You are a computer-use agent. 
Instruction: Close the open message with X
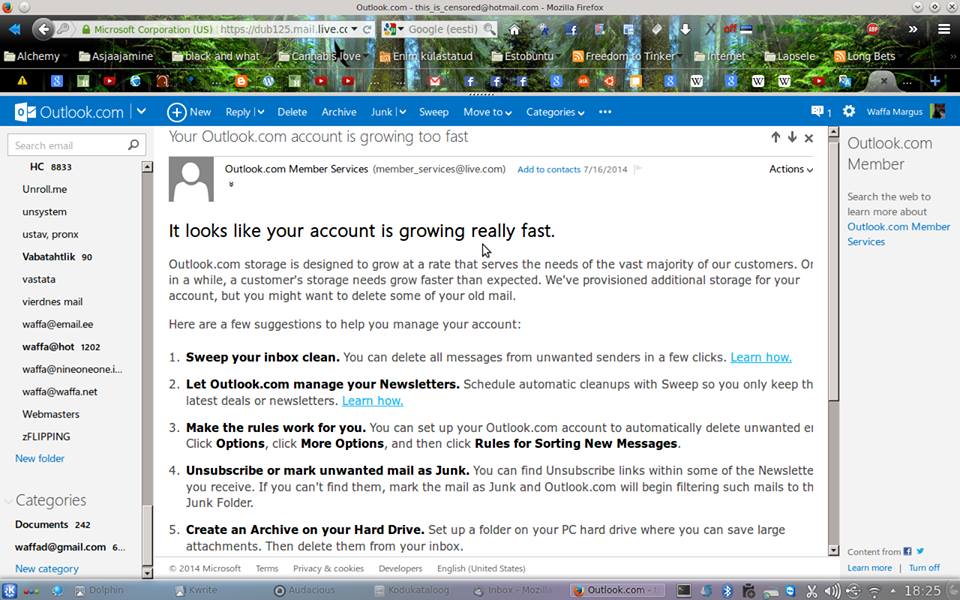[x=809, y=138]
